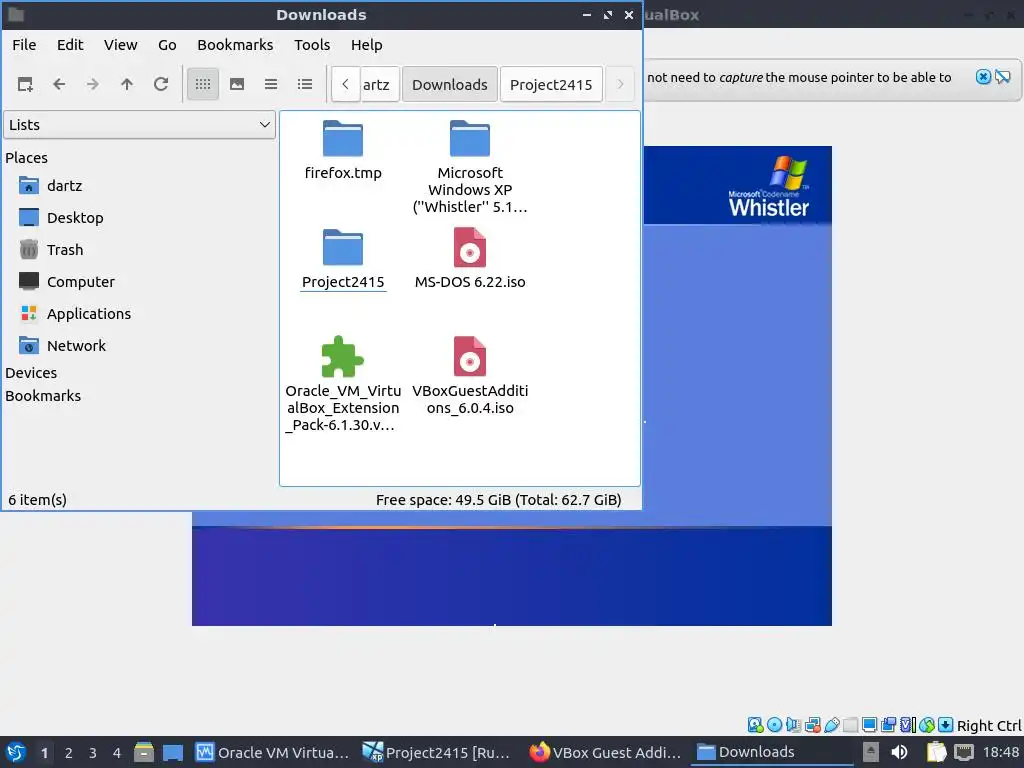Click VirtualBox hard disk activity indicator

click(x=756, y=725)
